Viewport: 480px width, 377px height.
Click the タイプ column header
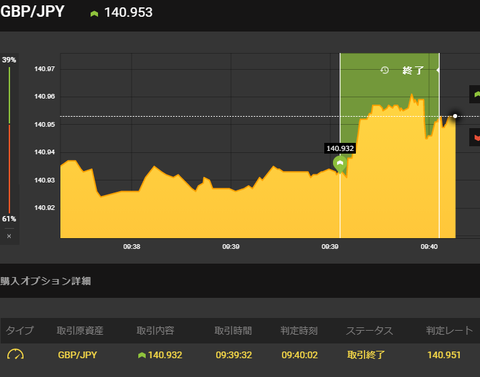pyautogui.click(x=20, y=331)
